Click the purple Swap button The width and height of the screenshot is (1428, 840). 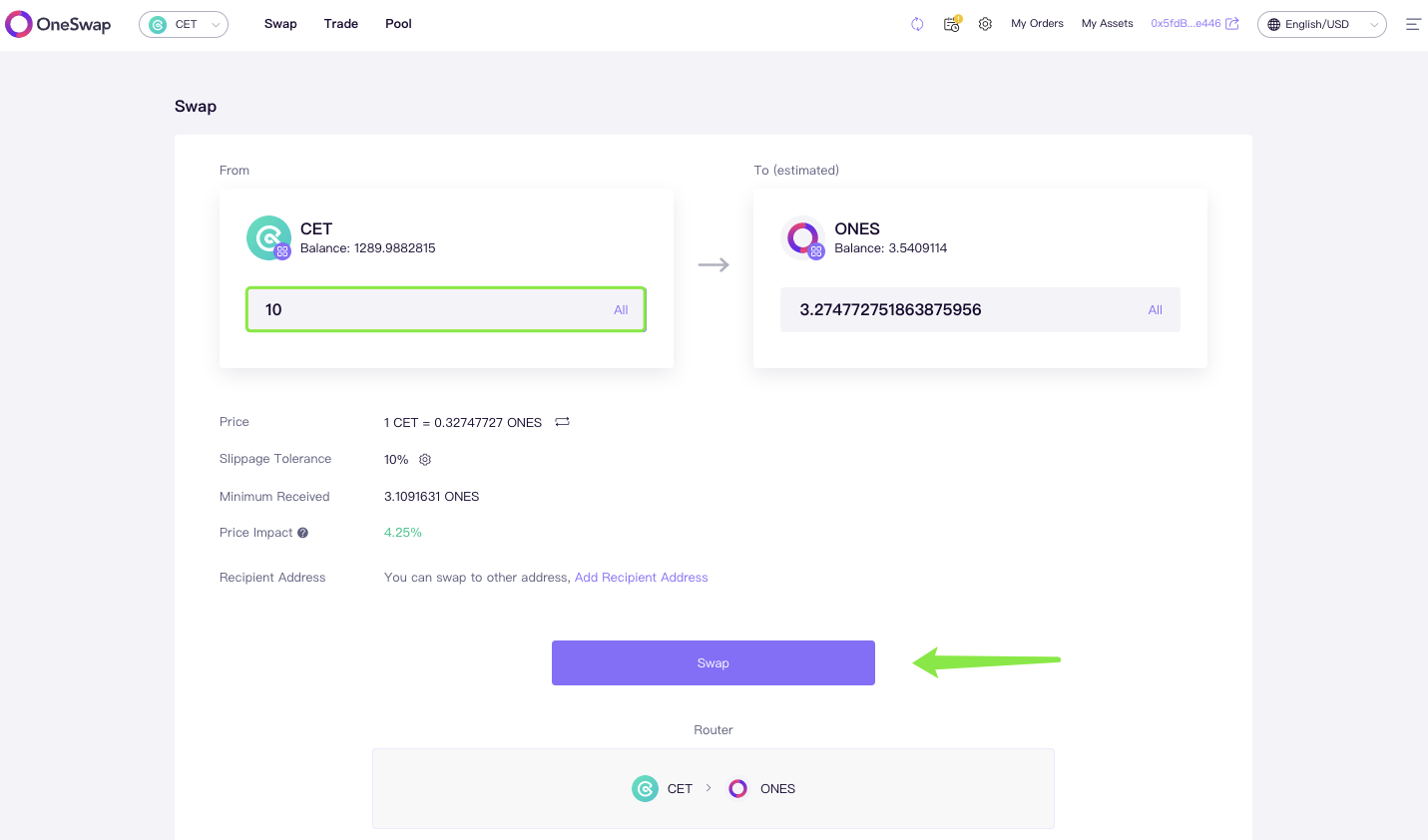(x=714, y=662)
